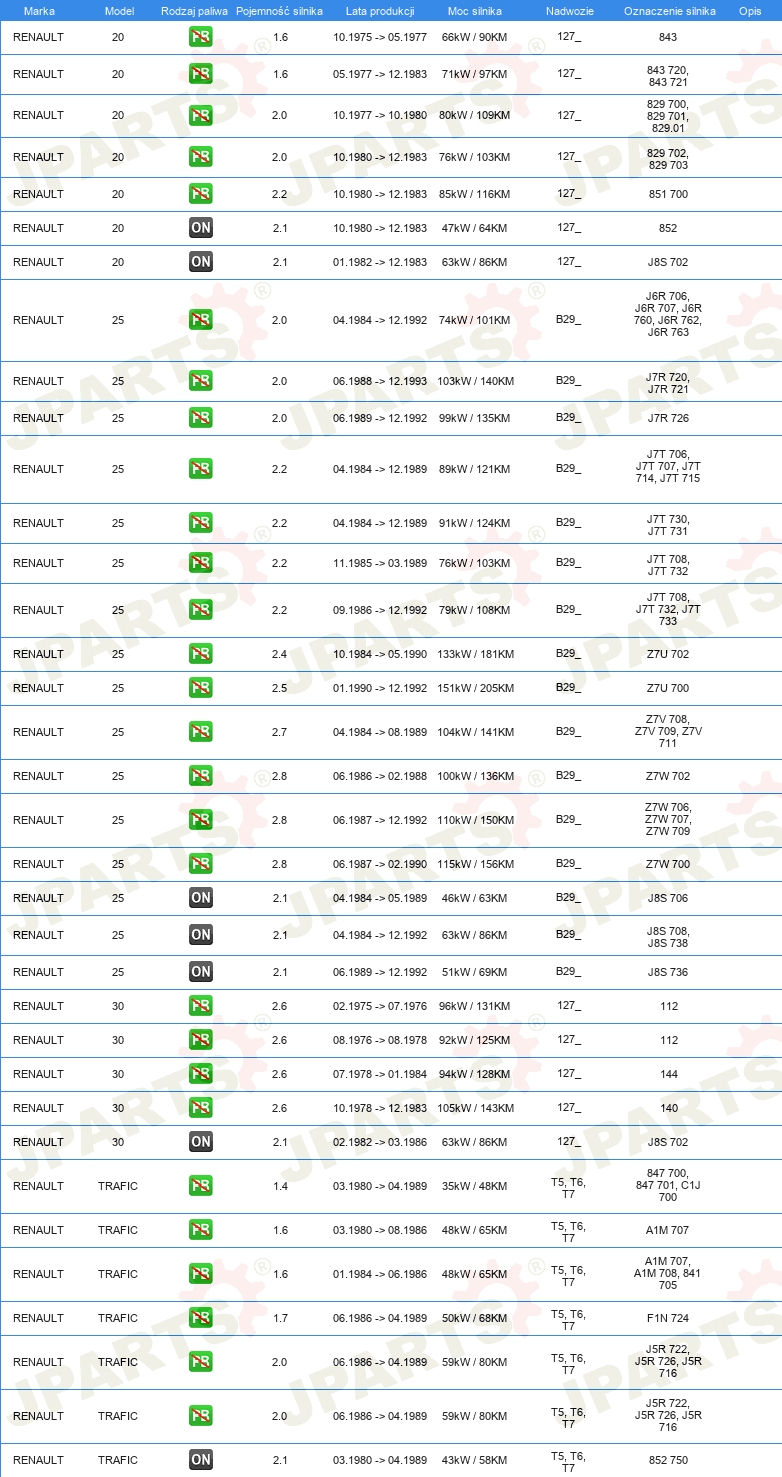The height and width of the screenshot is (1477, 782).
Task: Click petrol icon in 71kW / 97KM row
Action: (x=200, y=75)
